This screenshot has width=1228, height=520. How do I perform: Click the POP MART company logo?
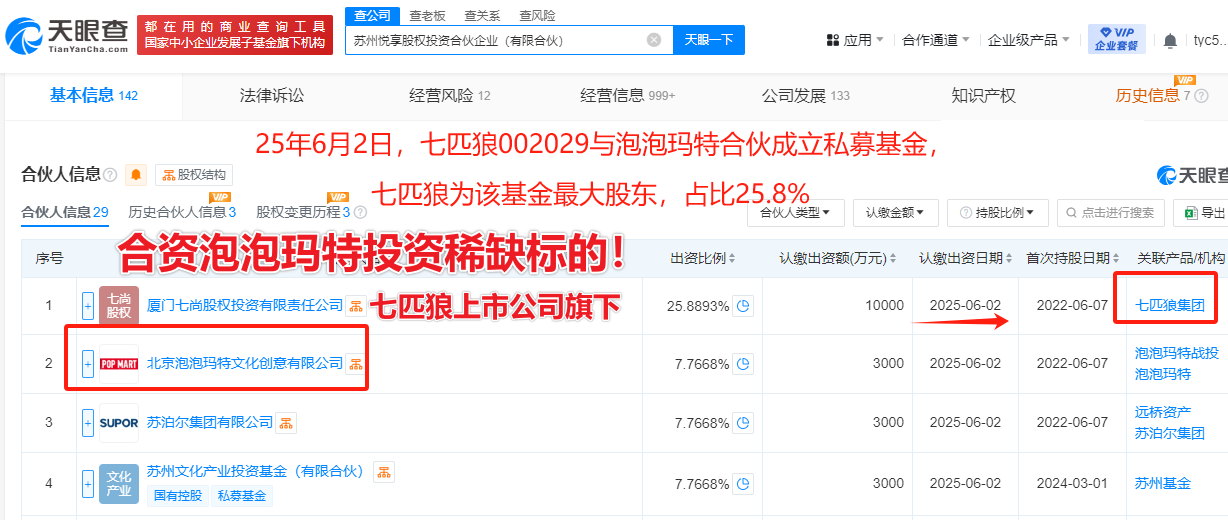point(119,364)
